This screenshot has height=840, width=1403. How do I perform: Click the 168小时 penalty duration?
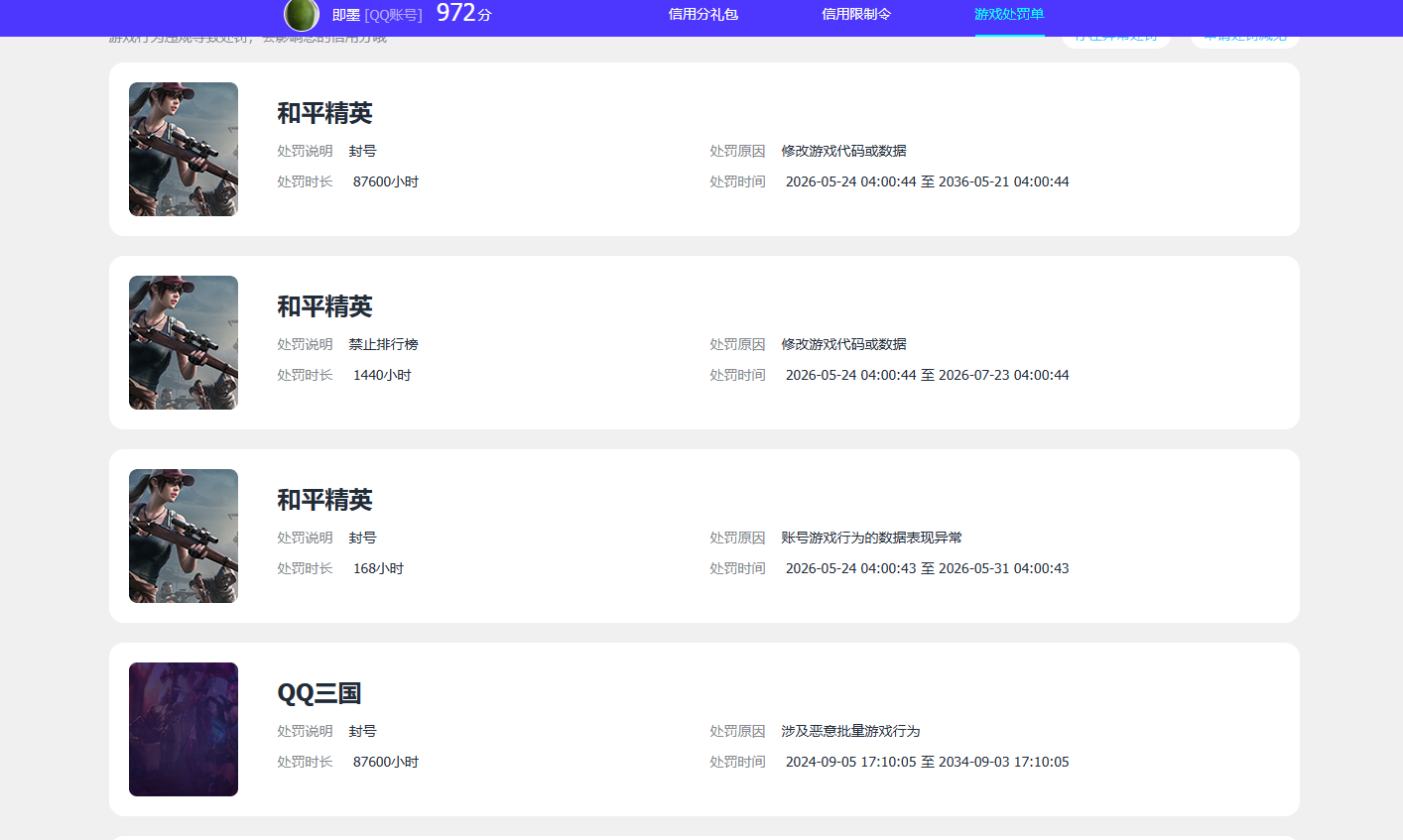click(x=378, y=568)
